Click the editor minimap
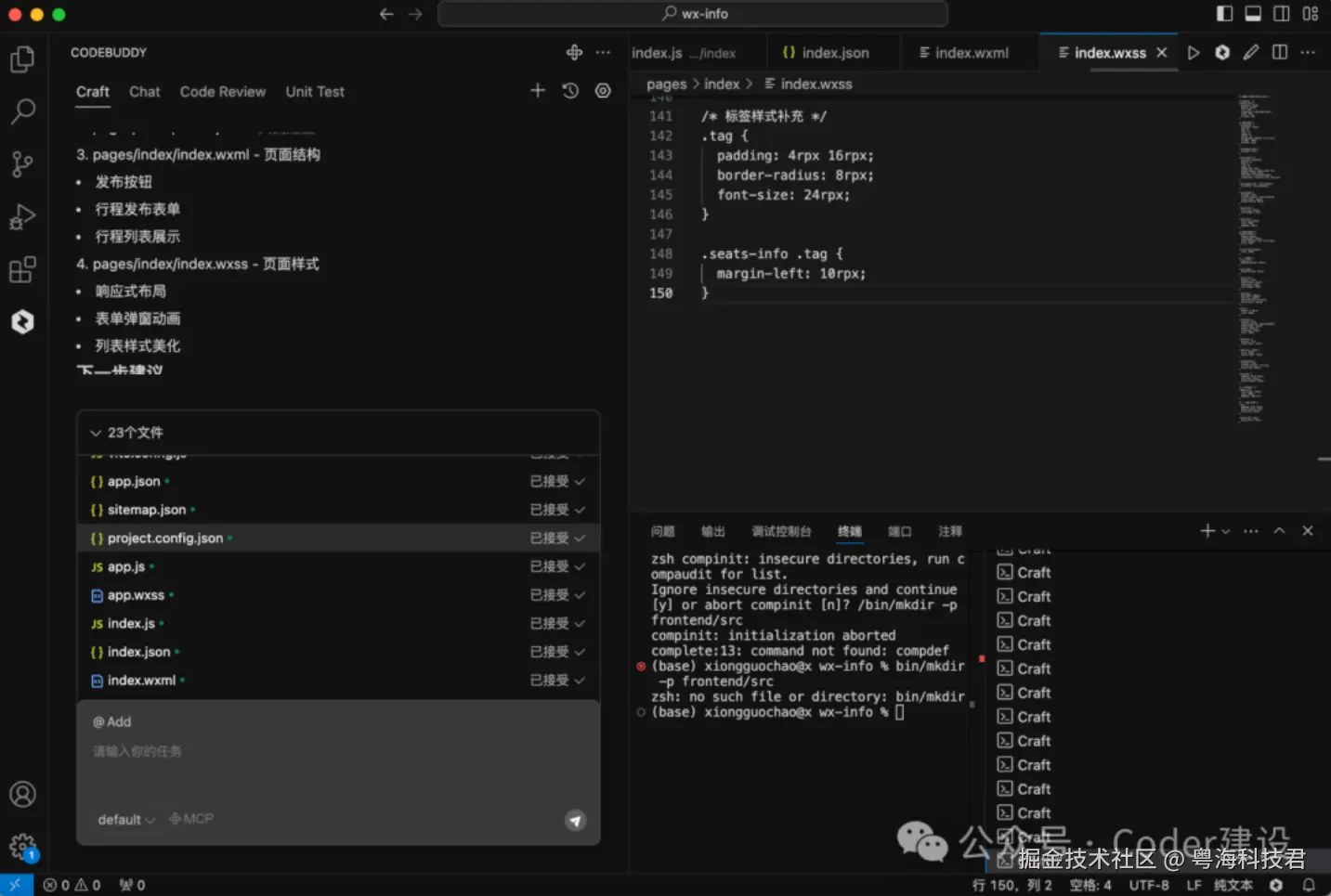This screenshot has width=1331, height=896. point(1259,258)
